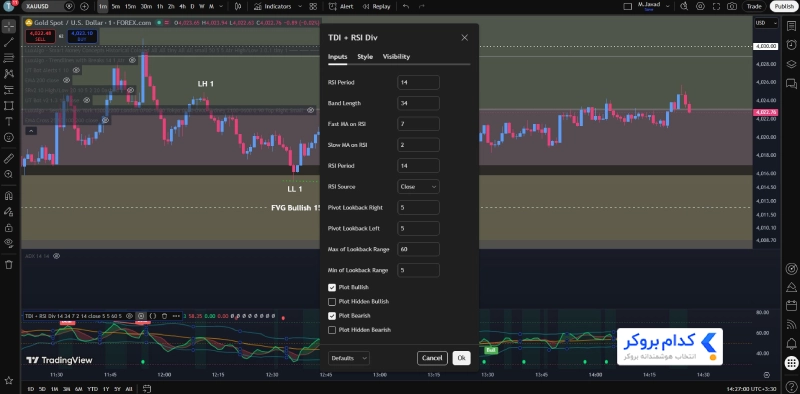The image size is (800, 394).
Task: Toggle magnet mode in left toolbar
Action: 9,196
